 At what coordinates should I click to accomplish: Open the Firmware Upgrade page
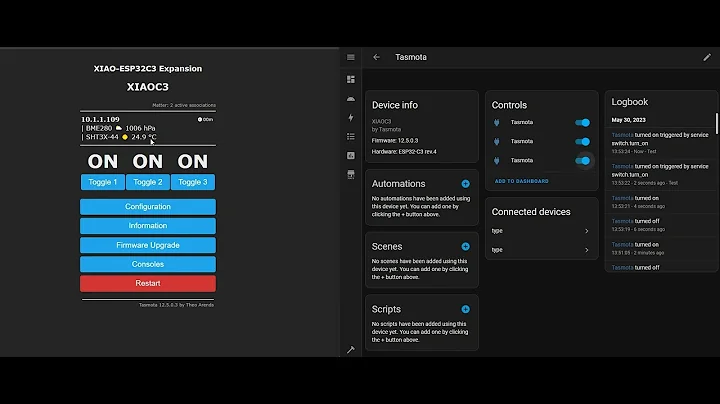click(147, 245)
